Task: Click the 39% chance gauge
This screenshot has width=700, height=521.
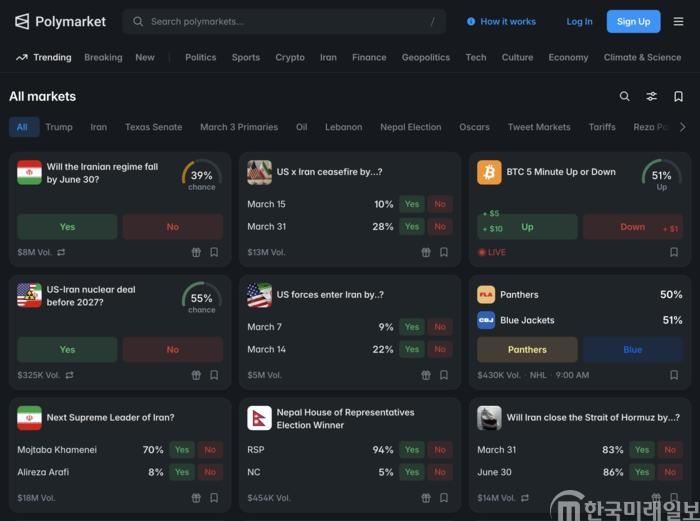Action: pos(202,175)
